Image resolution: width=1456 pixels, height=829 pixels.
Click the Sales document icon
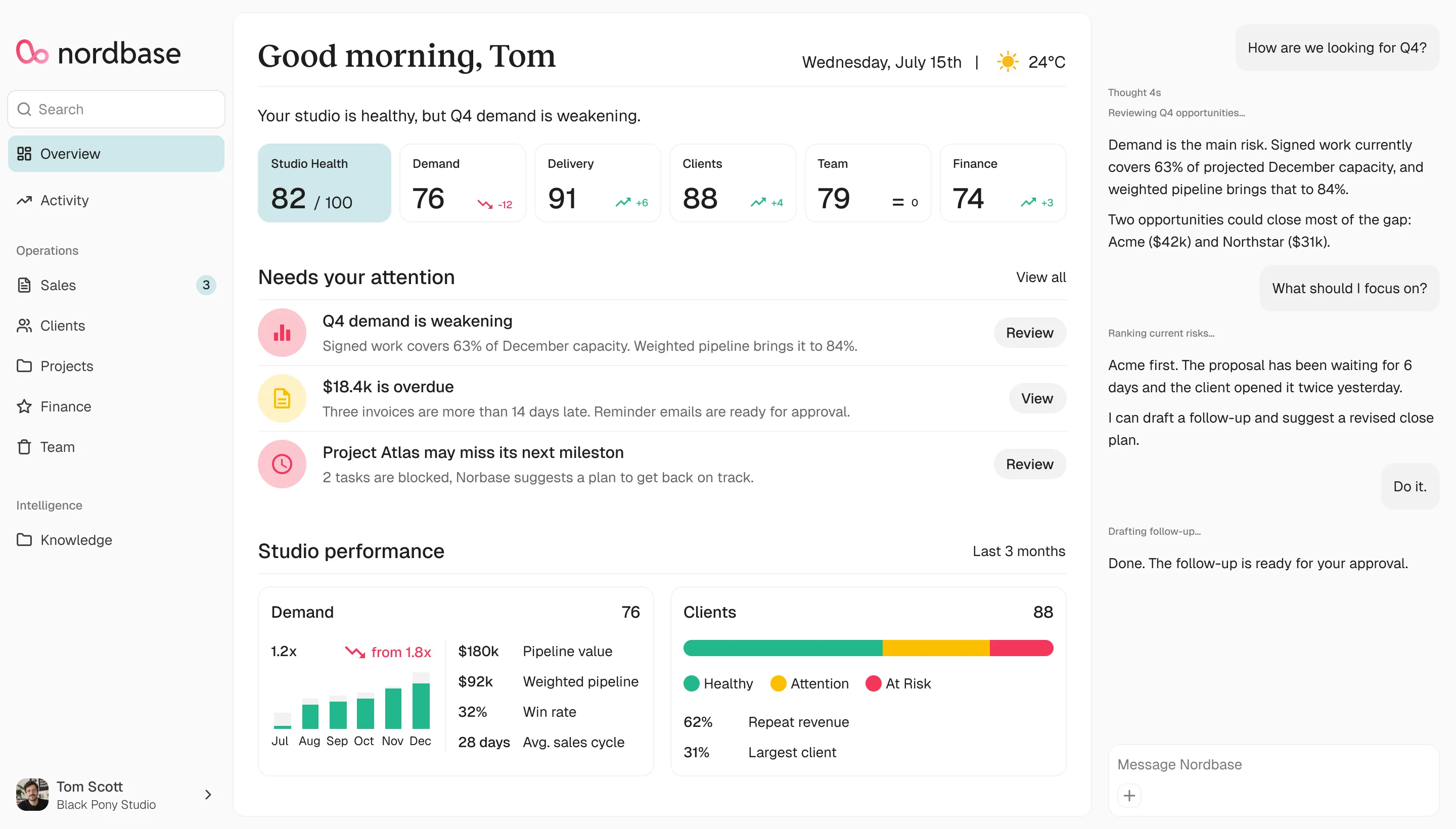tap(24, 285)
